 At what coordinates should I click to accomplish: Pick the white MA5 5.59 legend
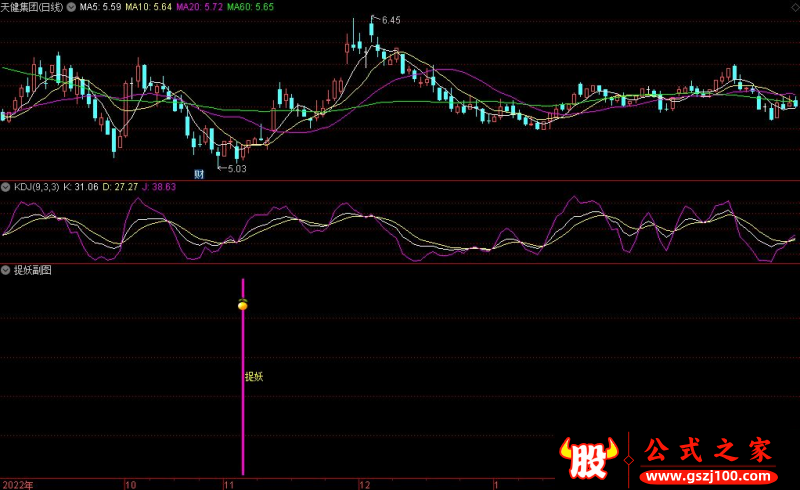coord(100,6)
